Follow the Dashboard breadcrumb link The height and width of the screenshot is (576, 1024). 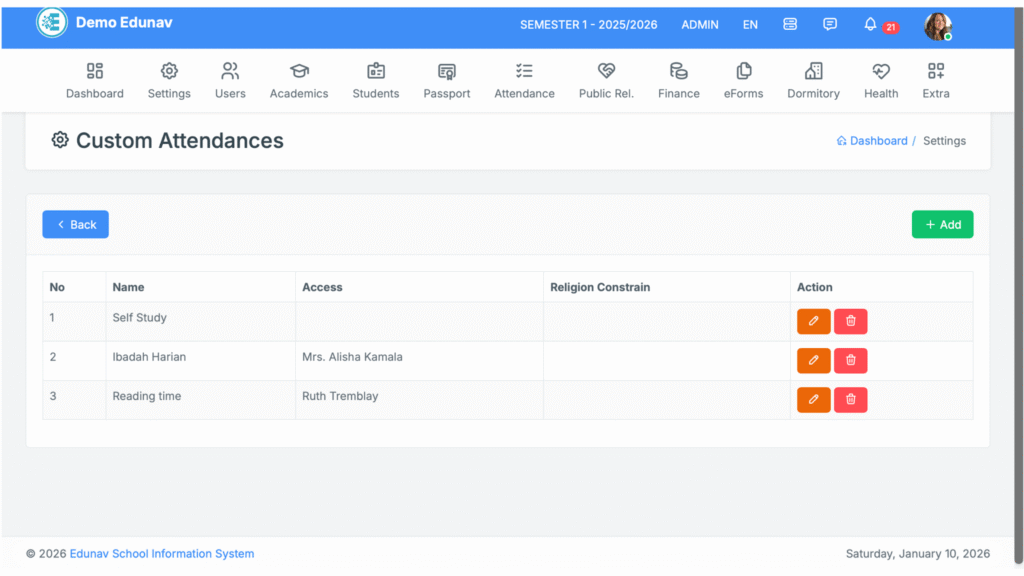pos(878,141)
